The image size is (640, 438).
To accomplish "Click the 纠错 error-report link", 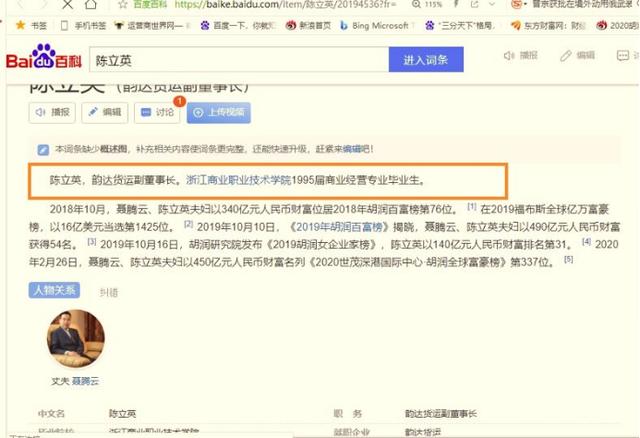I will (109, 292).
